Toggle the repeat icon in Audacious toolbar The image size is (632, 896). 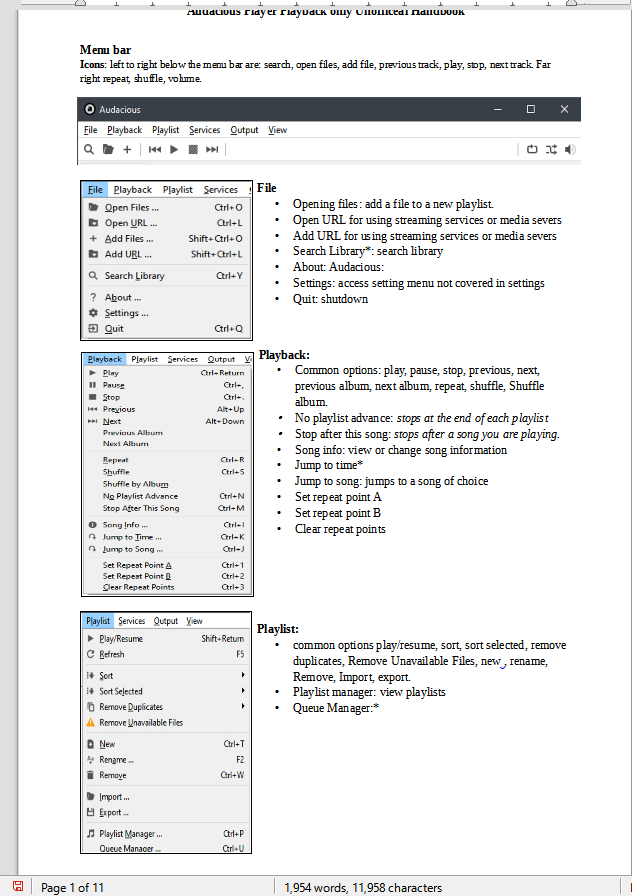coord(532,149)
